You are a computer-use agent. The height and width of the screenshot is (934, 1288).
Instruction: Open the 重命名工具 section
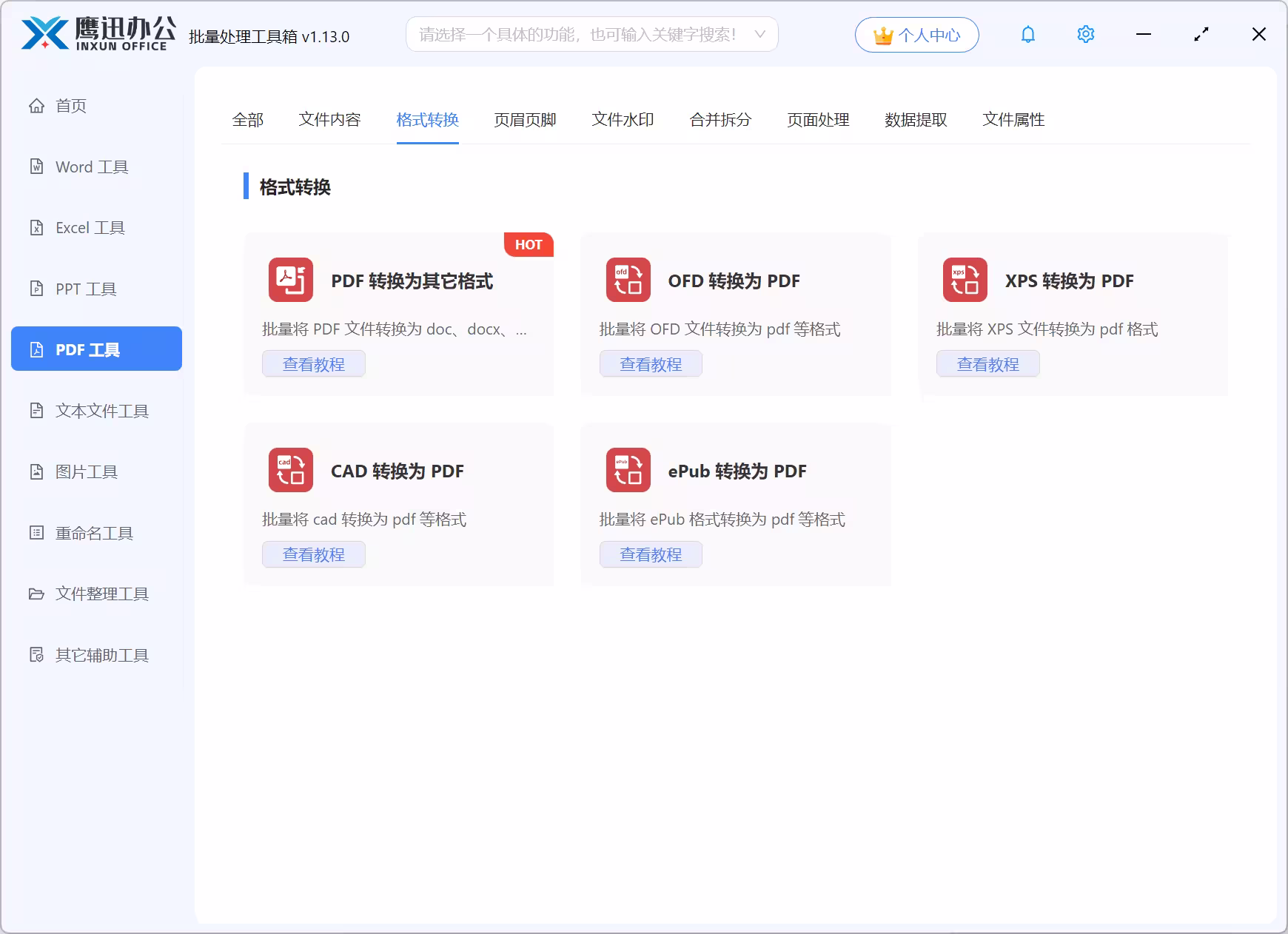pos(93,533)
